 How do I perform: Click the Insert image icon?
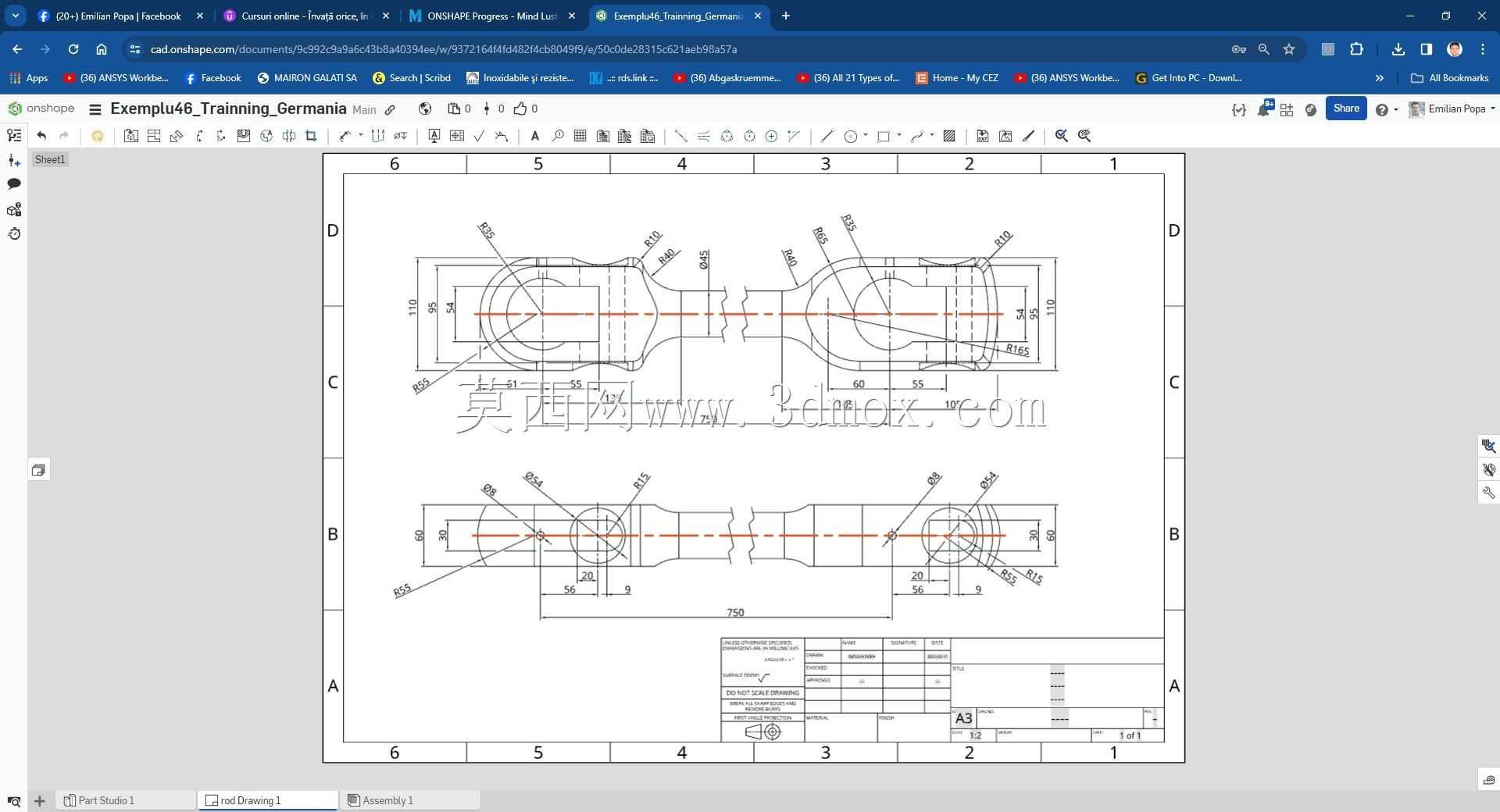(1005, 136)
